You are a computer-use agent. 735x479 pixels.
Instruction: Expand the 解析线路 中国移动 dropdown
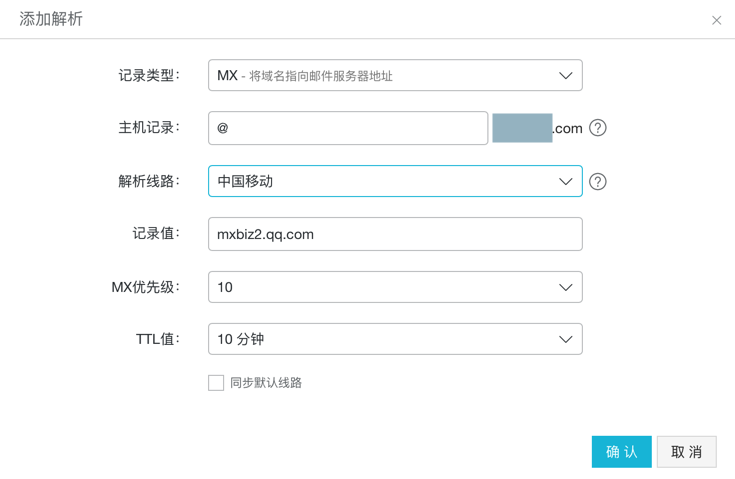(x=395, y=182)
